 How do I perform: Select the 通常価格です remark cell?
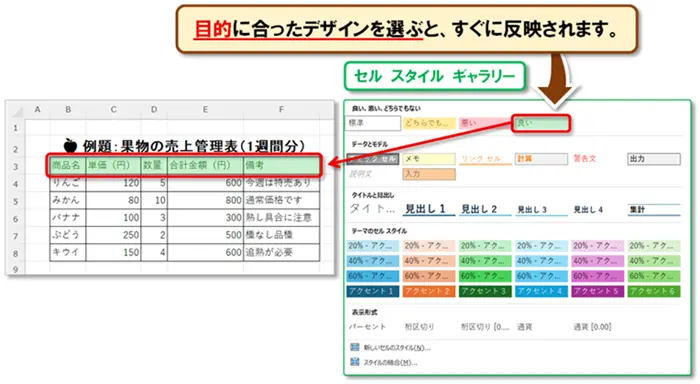[282, 200]
